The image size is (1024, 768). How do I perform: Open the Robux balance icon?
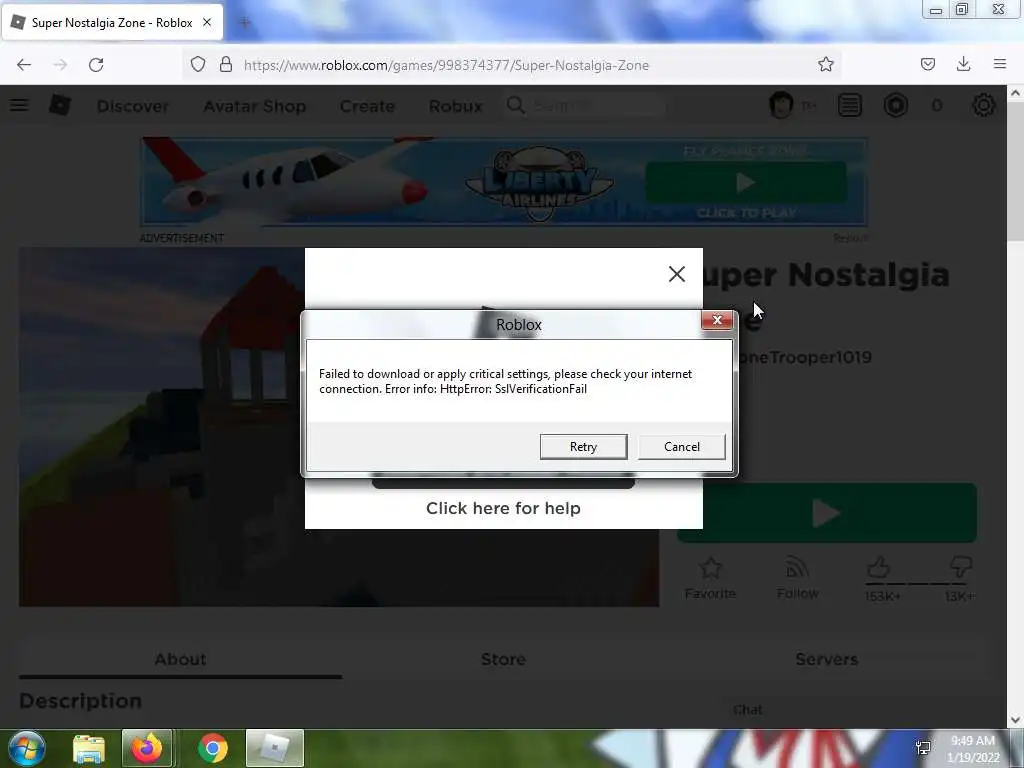895,105
